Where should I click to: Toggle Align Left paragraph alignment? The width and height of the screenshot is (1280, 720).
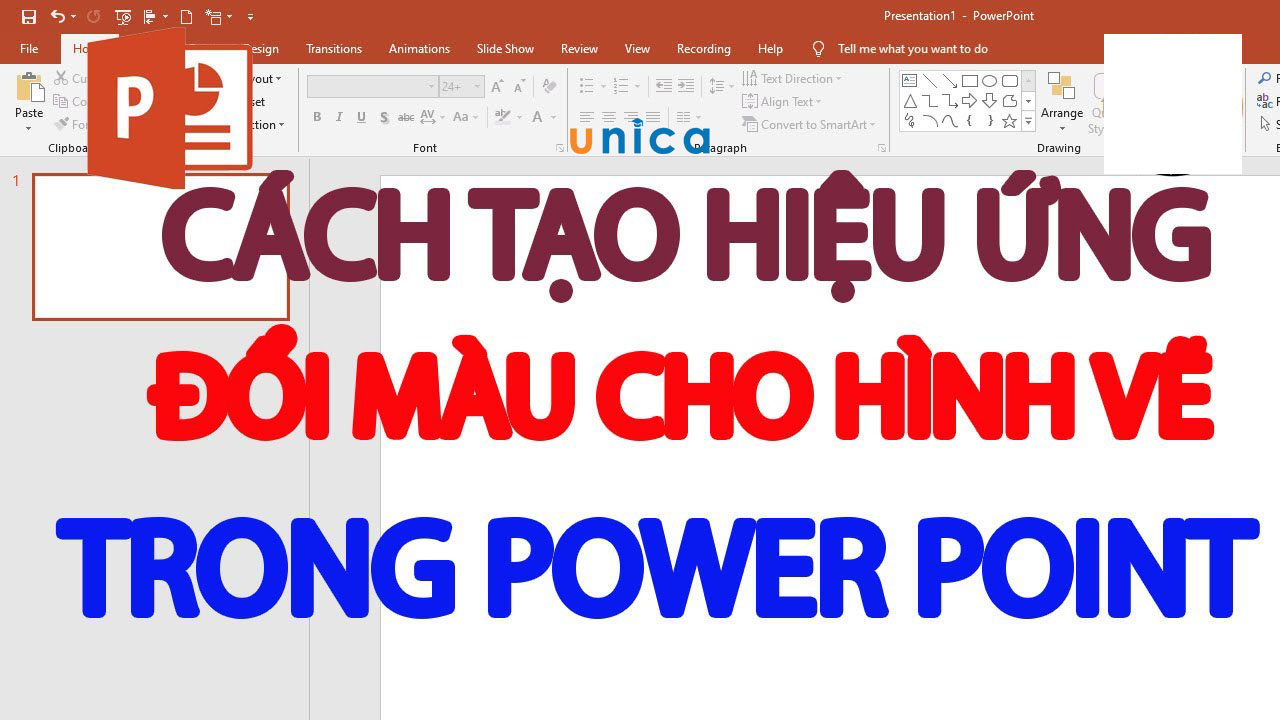587,117
